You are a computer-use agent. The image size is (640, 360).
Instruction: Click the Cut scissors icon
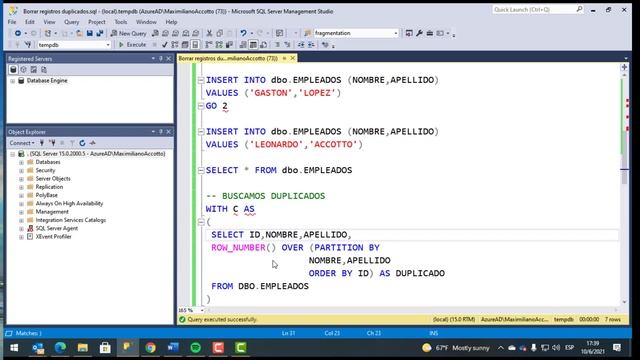(209, 33)
